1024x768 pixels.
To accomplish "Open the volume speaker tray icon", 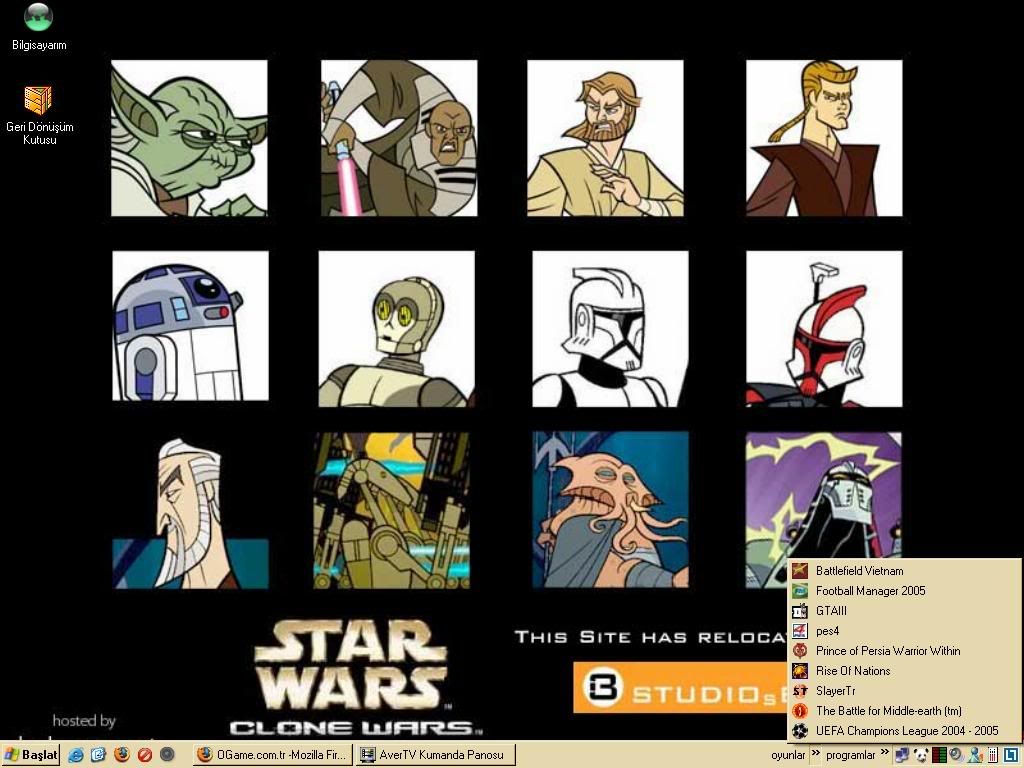I will click(957, 755).
